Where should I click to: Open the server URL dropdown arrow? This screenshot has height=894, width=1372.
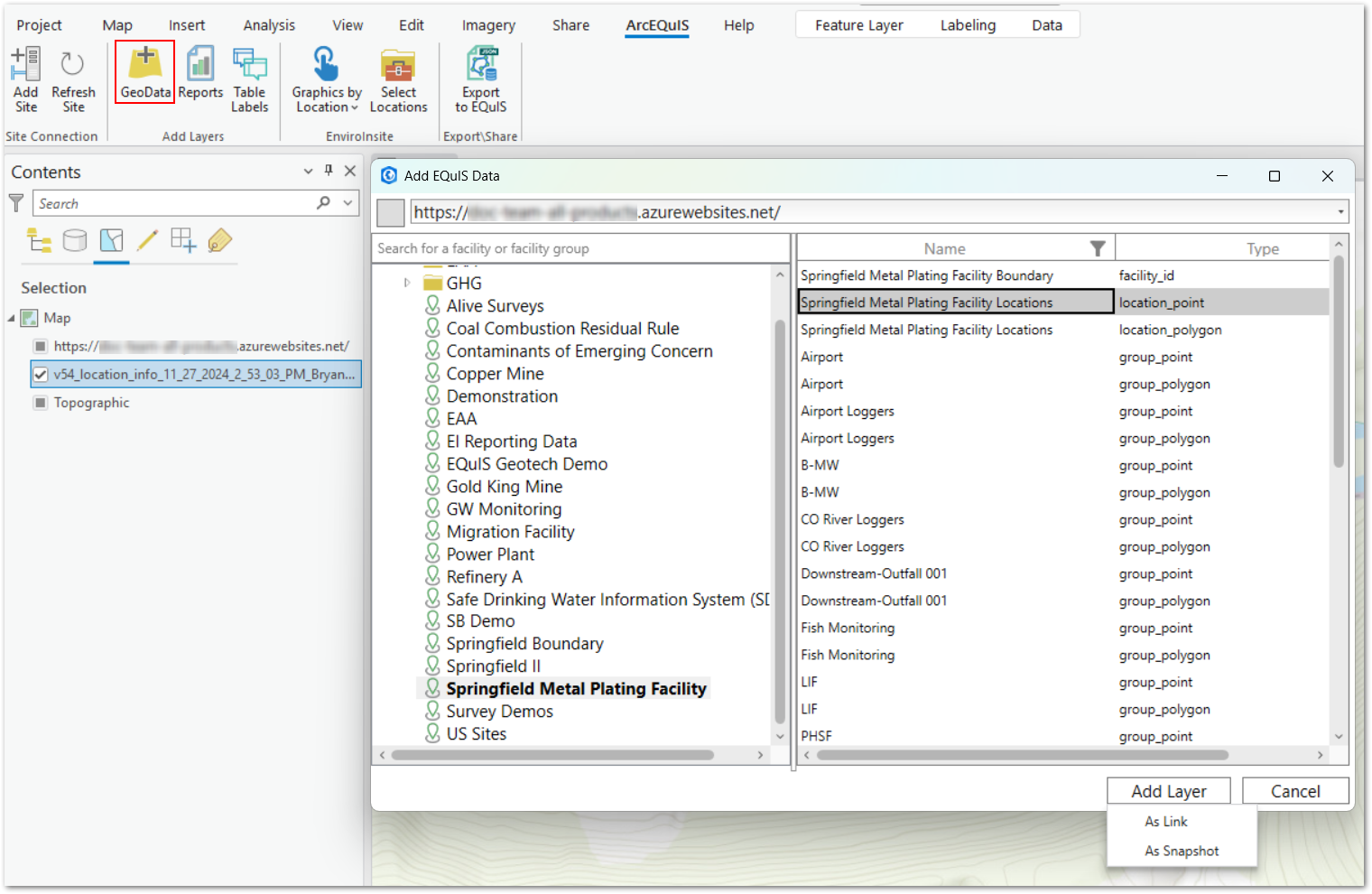point(1340,212)
